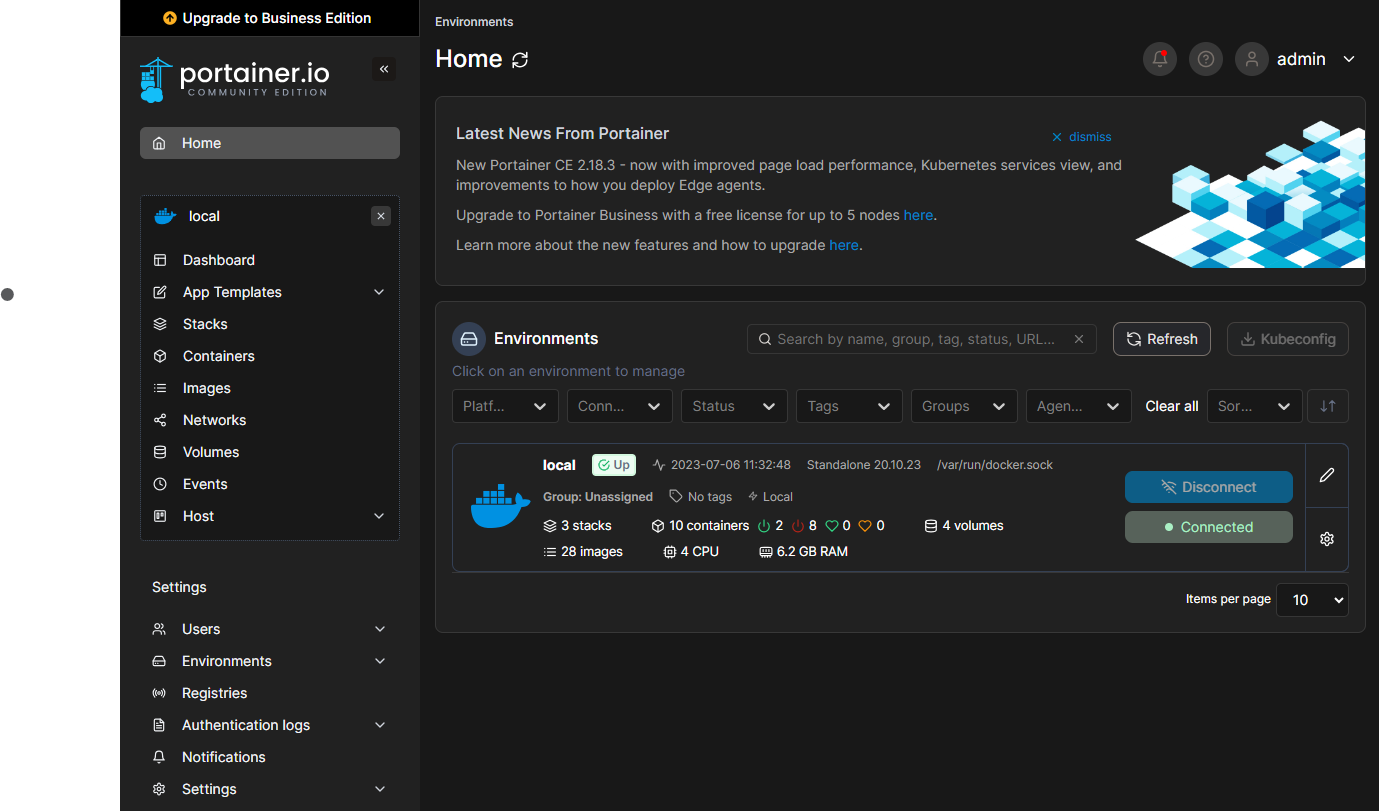Click the Connected status indicator
This screenshot has width=1379, height=811.
(x=1209, y=527)
